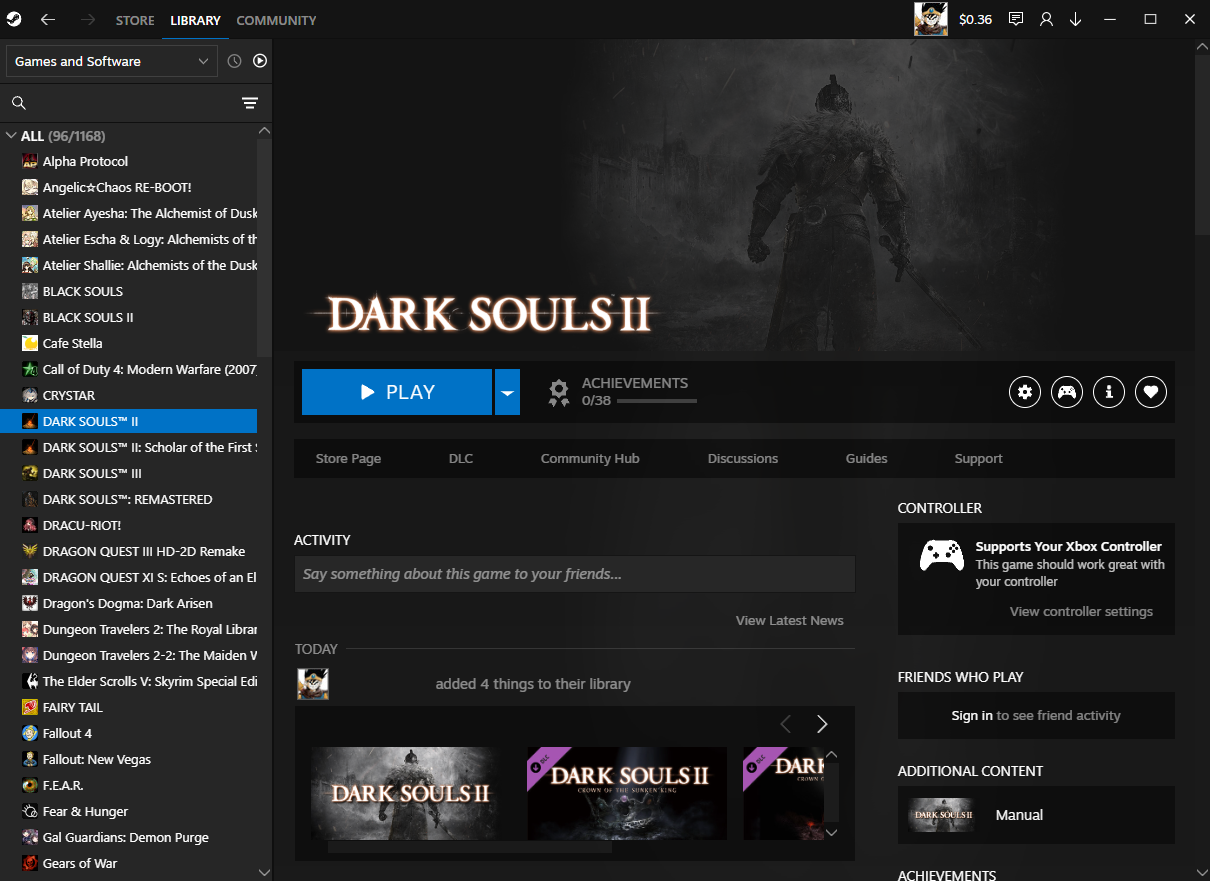This screenshot has width=1210, height=881.
Task: Open the STORE tab
Action: 135,20
